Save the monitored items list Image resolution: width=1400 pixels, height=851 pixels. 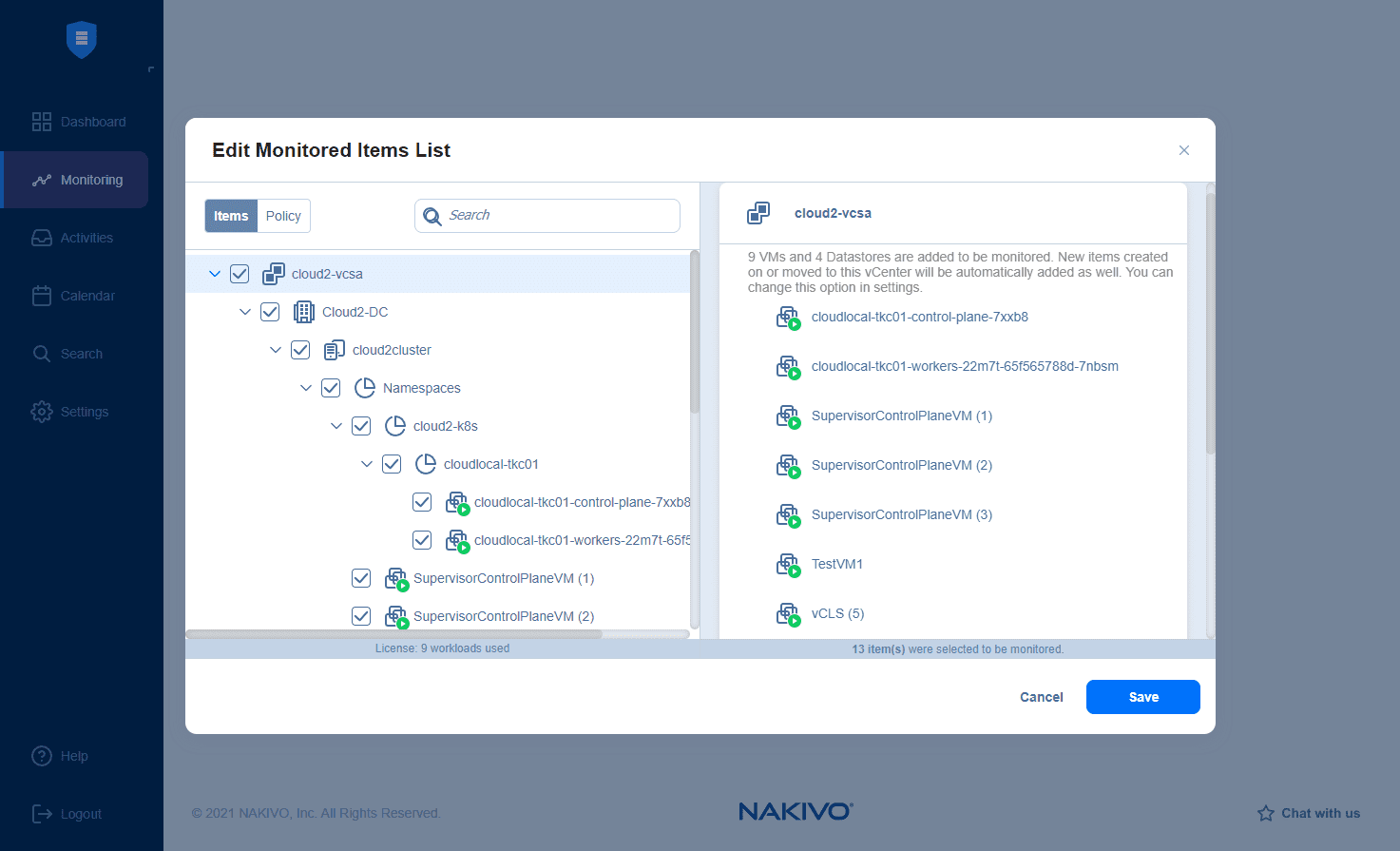pyautogui.click(x=1143, y=697)
